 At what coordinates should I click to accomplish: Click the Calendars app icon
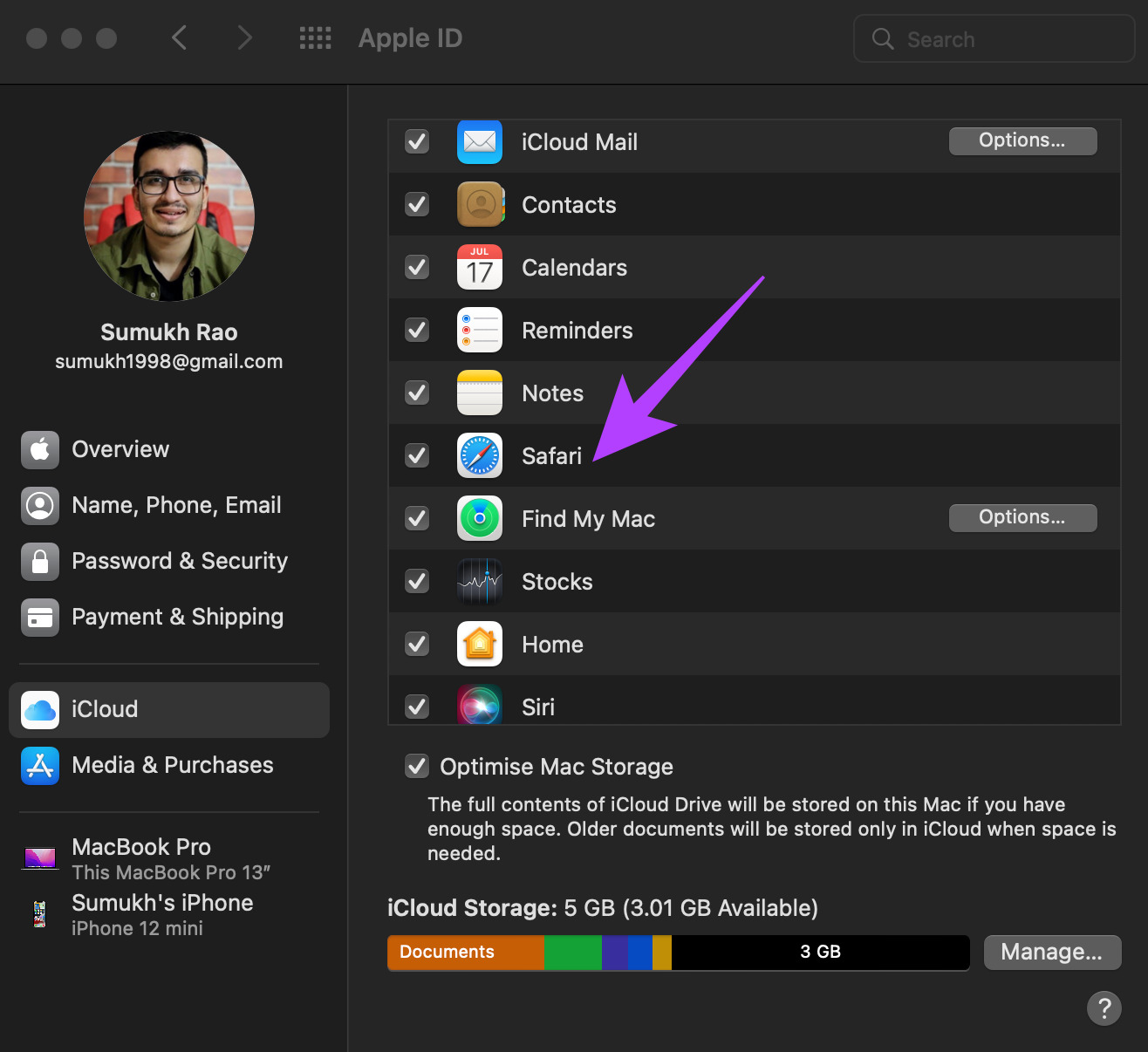[x=480, y=267]
